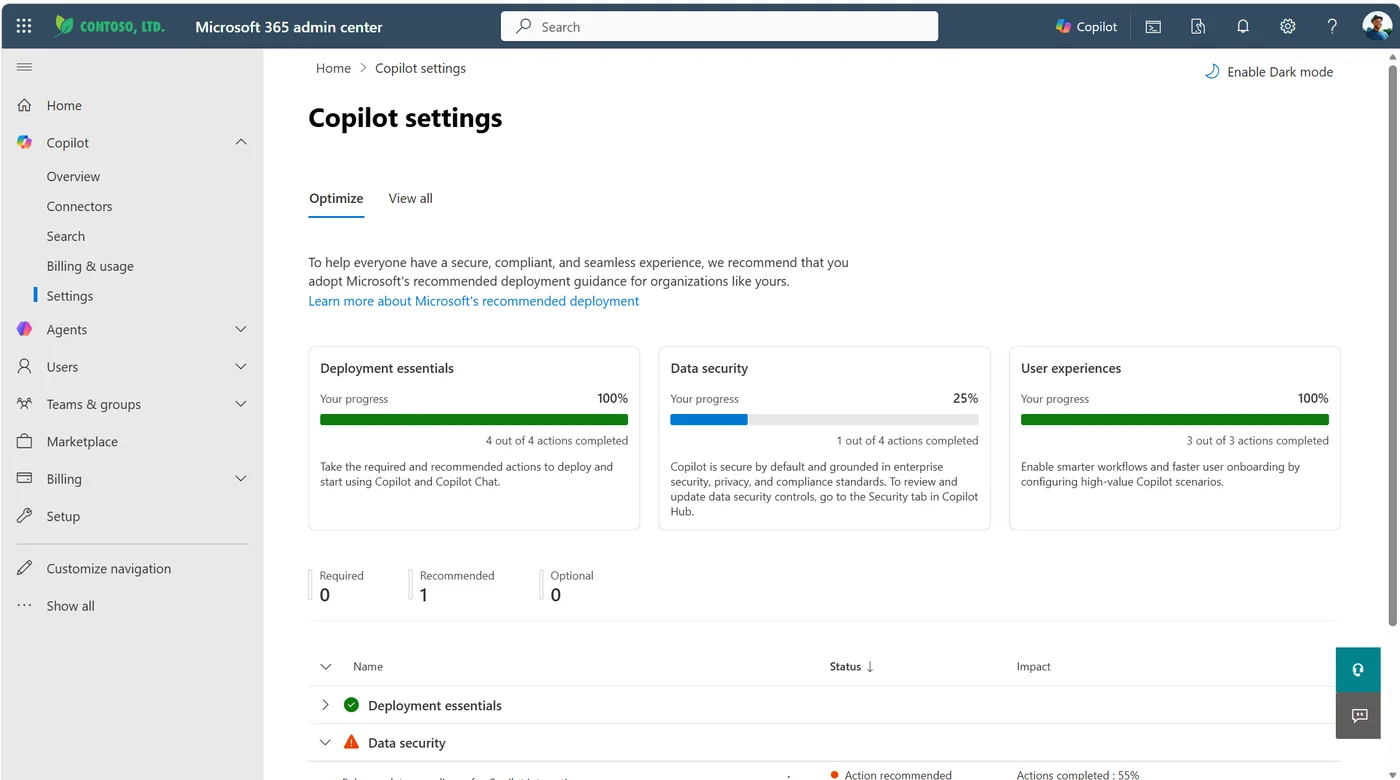This screenshot has height=780, width=1400.
Task: Collapse the Copilot sidebar section chevron
Action: pyautogui.click(x=241, y=143)
